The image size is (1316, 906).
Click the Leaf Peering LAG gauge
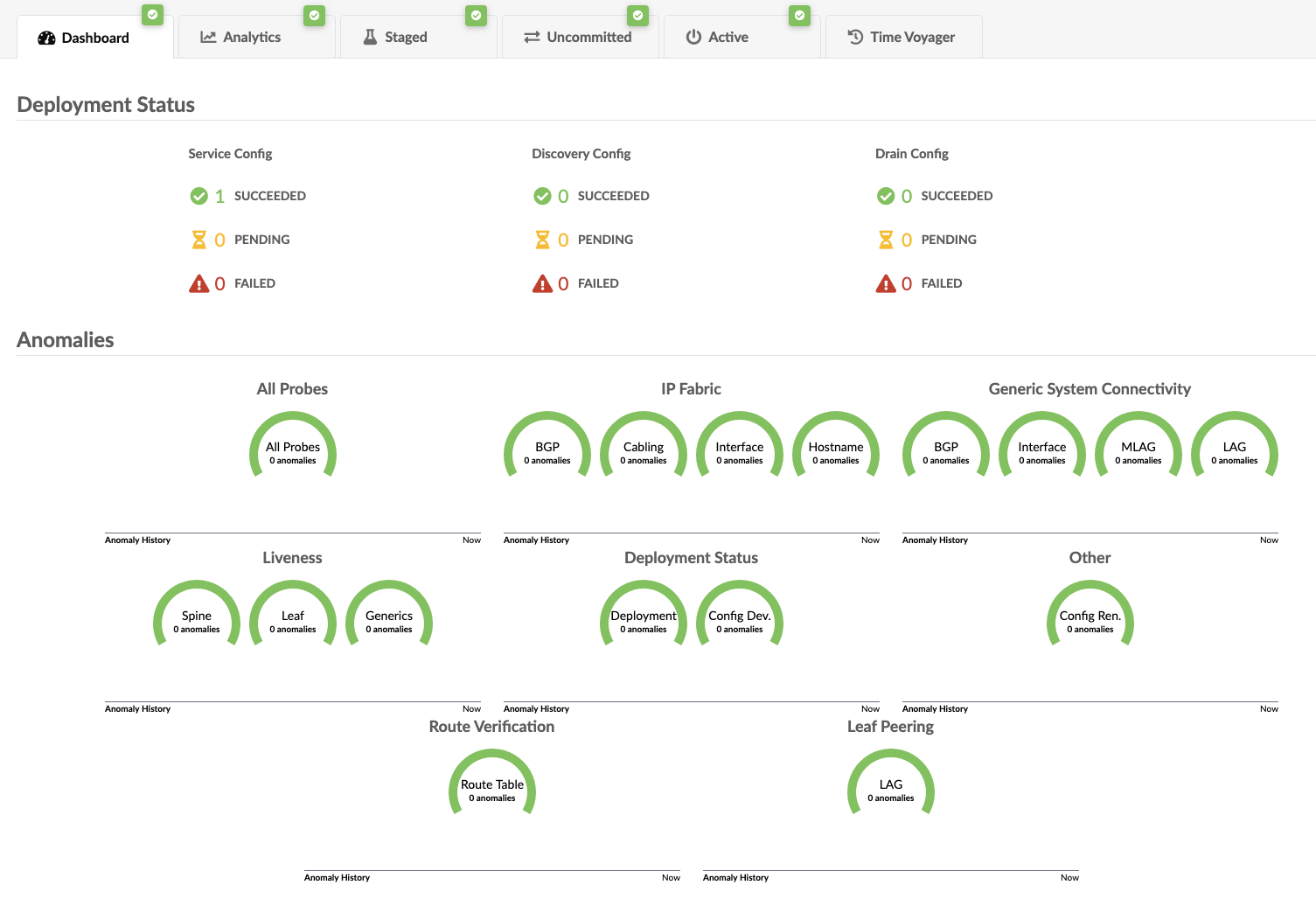[891, 790]
